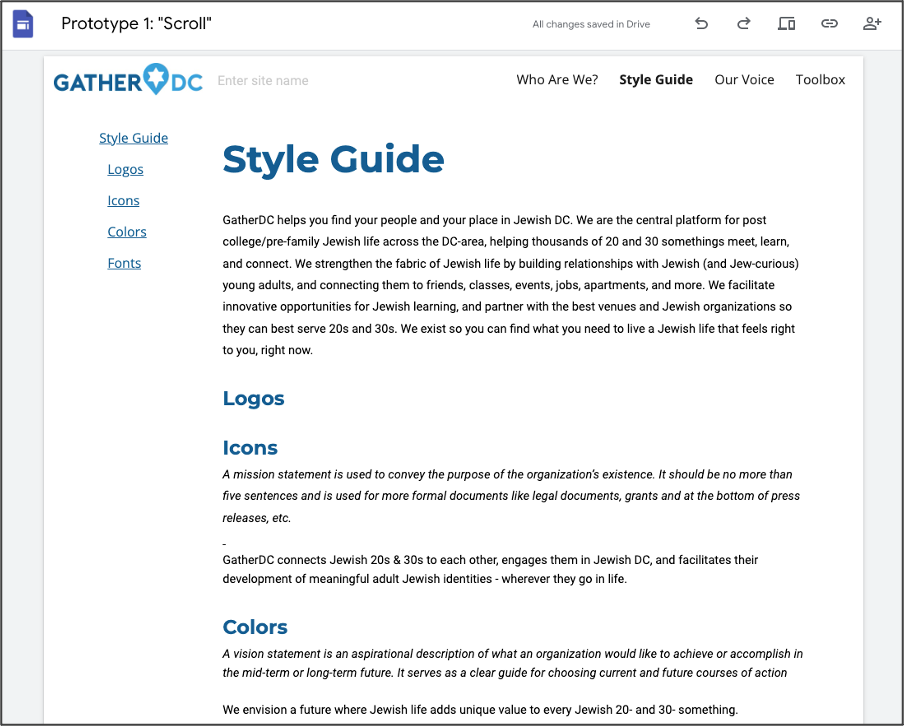The image size is (904, 726).
Task: Click the italic text 'A mission statement is used'
Action: (511, 496)
